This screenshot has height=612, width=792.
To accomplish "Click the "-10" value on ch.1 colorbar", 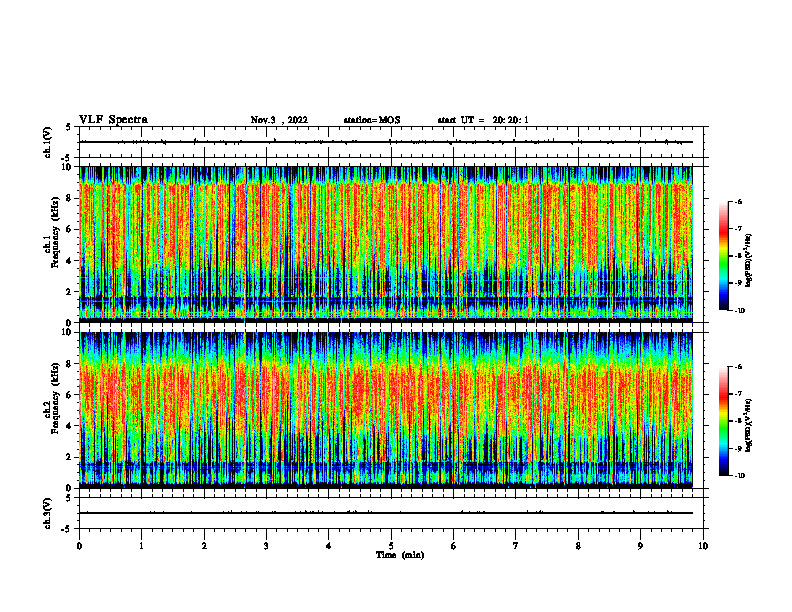I will pos(739,311).
